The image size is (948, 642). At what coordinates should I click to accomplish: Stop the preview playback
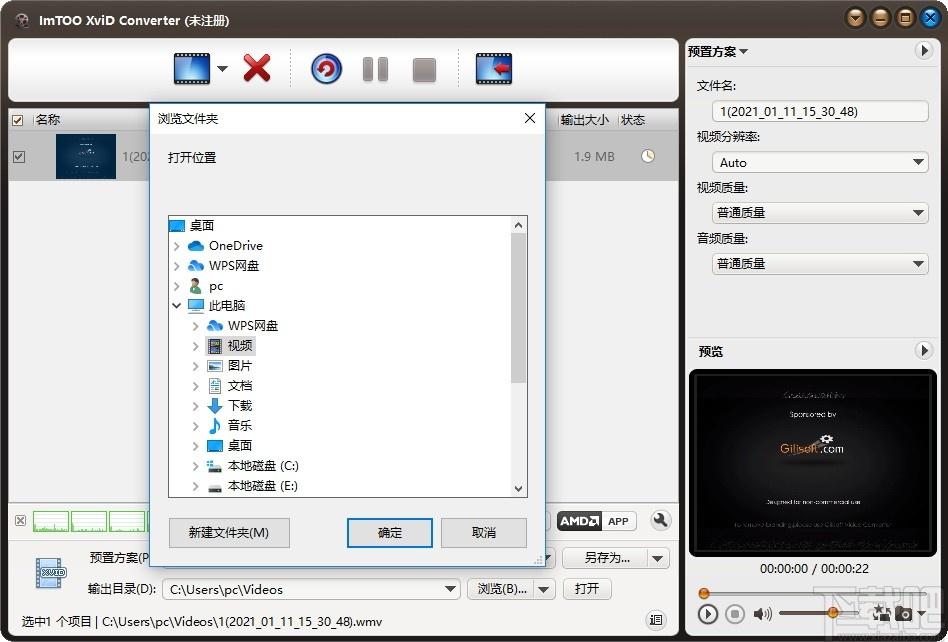[735, 614]
